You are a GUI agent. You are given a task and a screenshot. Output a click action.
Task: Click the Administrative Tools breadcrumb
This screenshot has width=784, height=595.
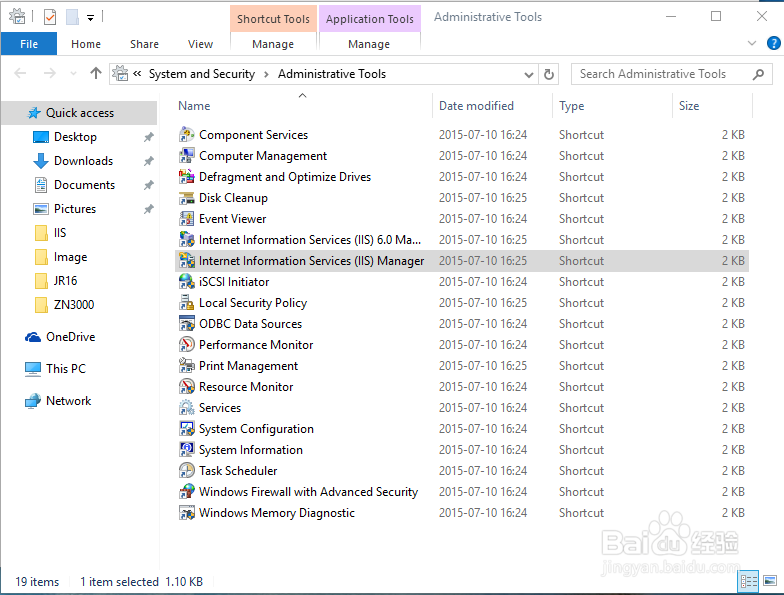click(332, 74)
